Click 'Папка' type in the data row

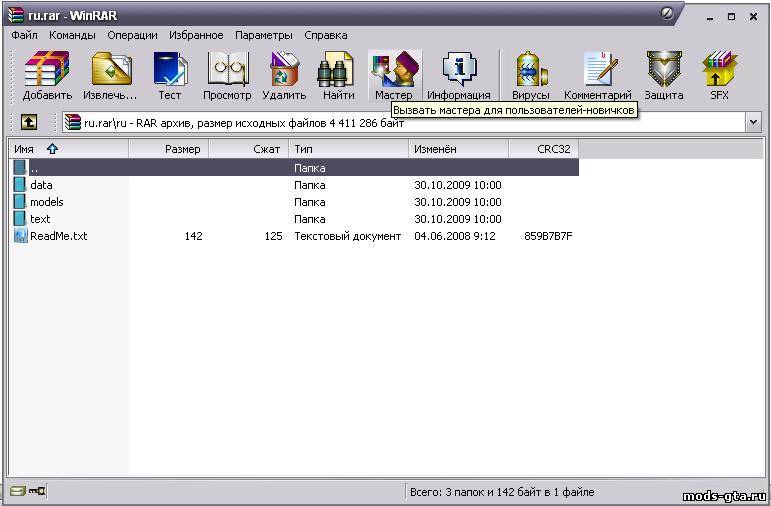(x=310, y=185)
